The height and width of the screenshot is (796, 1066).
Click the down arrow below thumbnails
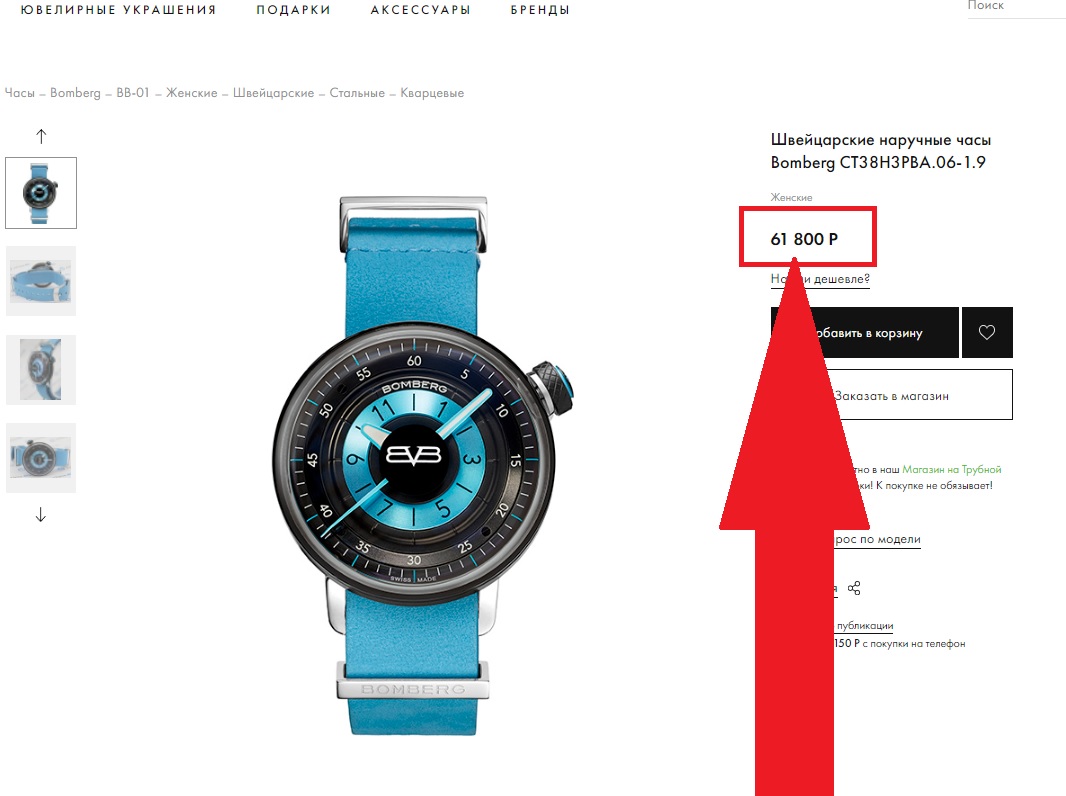coord(41,515)
